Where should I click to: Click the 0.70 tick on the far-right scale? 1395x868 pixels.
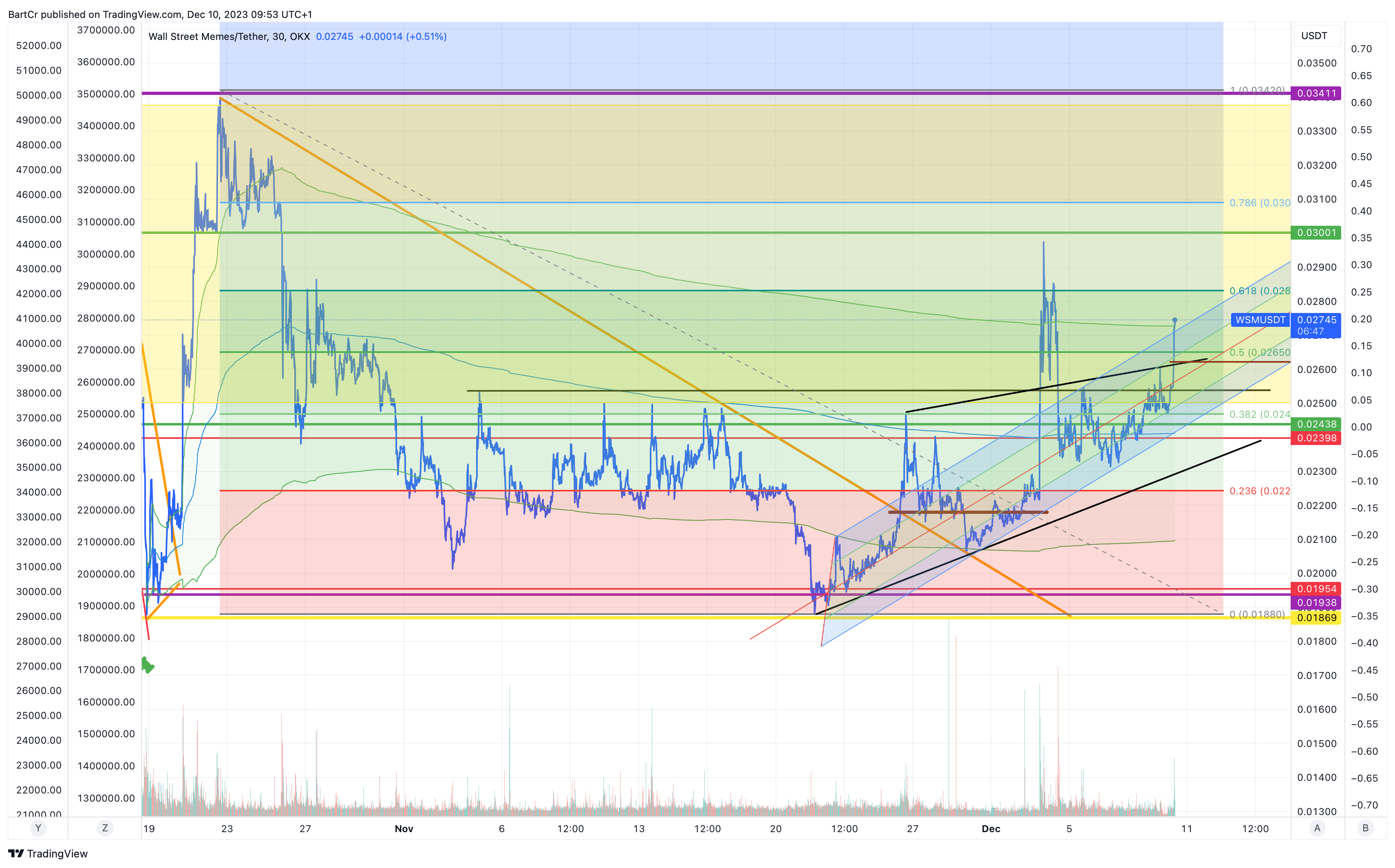coord(1361,49)
